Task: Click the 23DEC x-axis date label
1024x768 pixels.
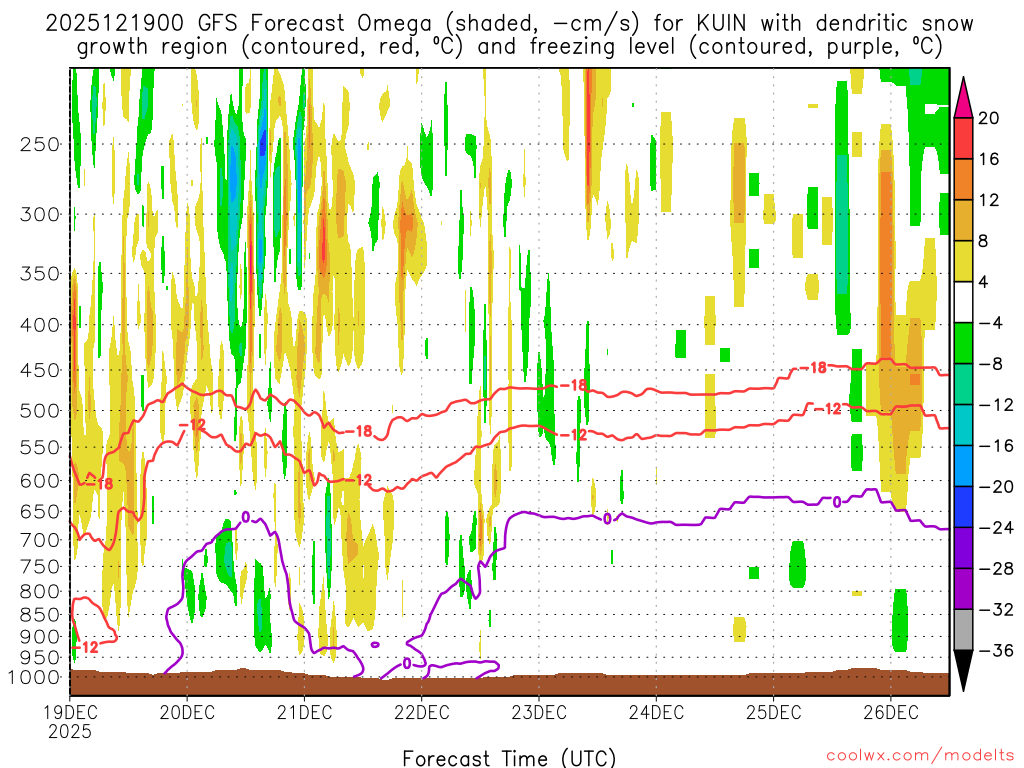Action: (x=539, y=712)
